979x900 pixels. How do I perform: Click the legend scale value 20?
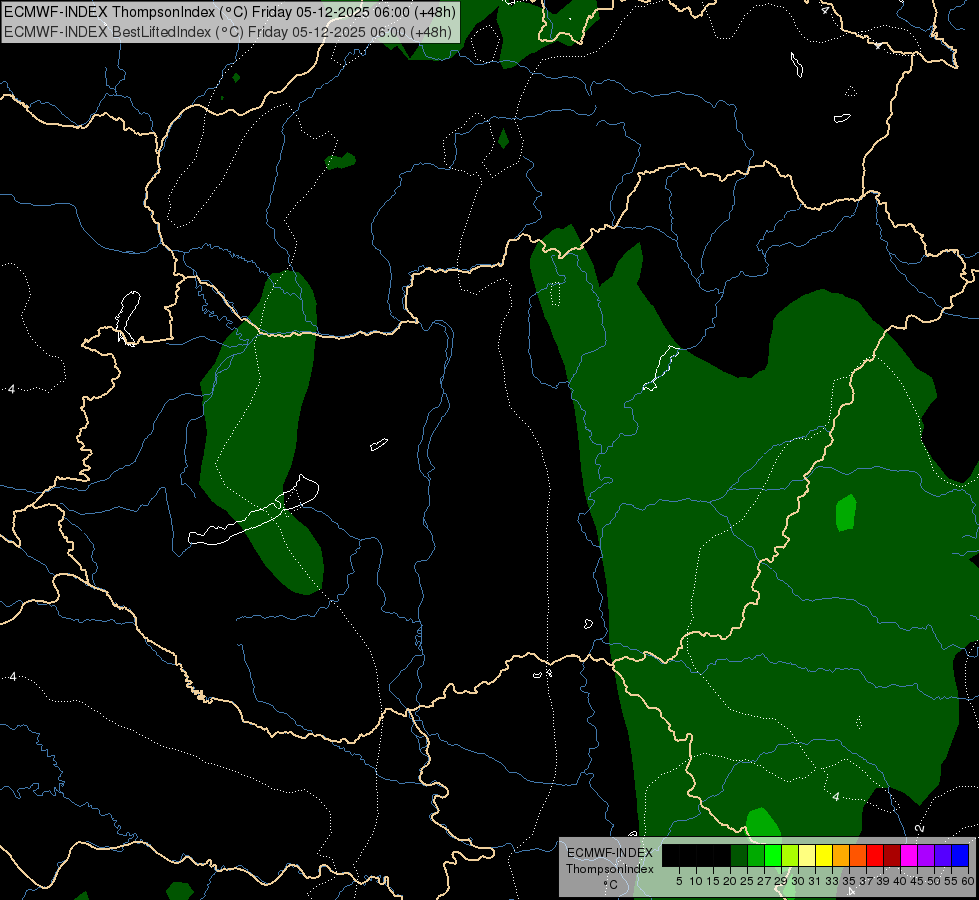click(730, 881)
